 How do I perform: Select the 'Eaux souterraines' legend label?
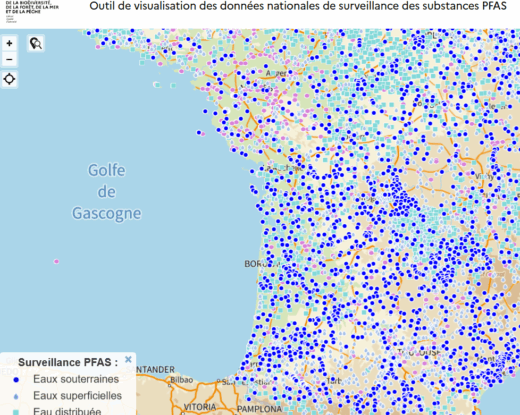click(76, 379)
